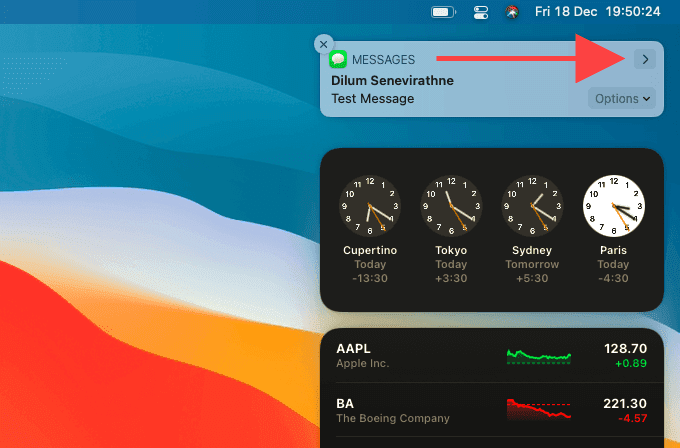The image size is (680, 448).
Task: Dismiss the Messages notification with X
Action: click(x=322, y=44)
